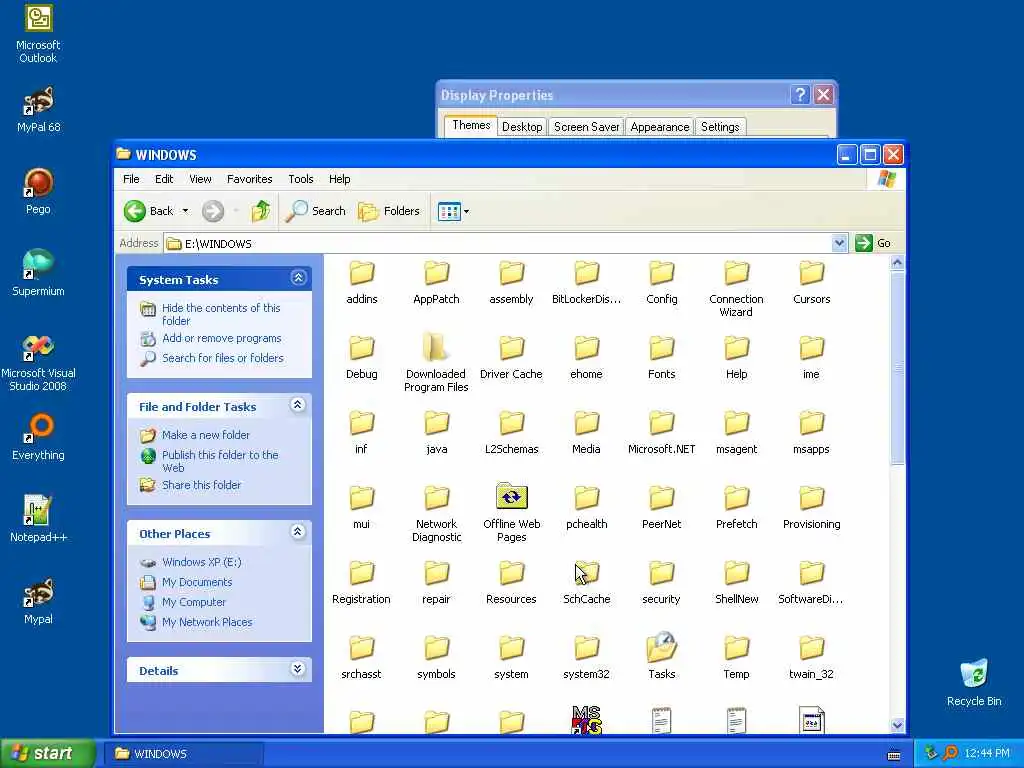Click the vertical scrollbar thumb

click(897, 368)
